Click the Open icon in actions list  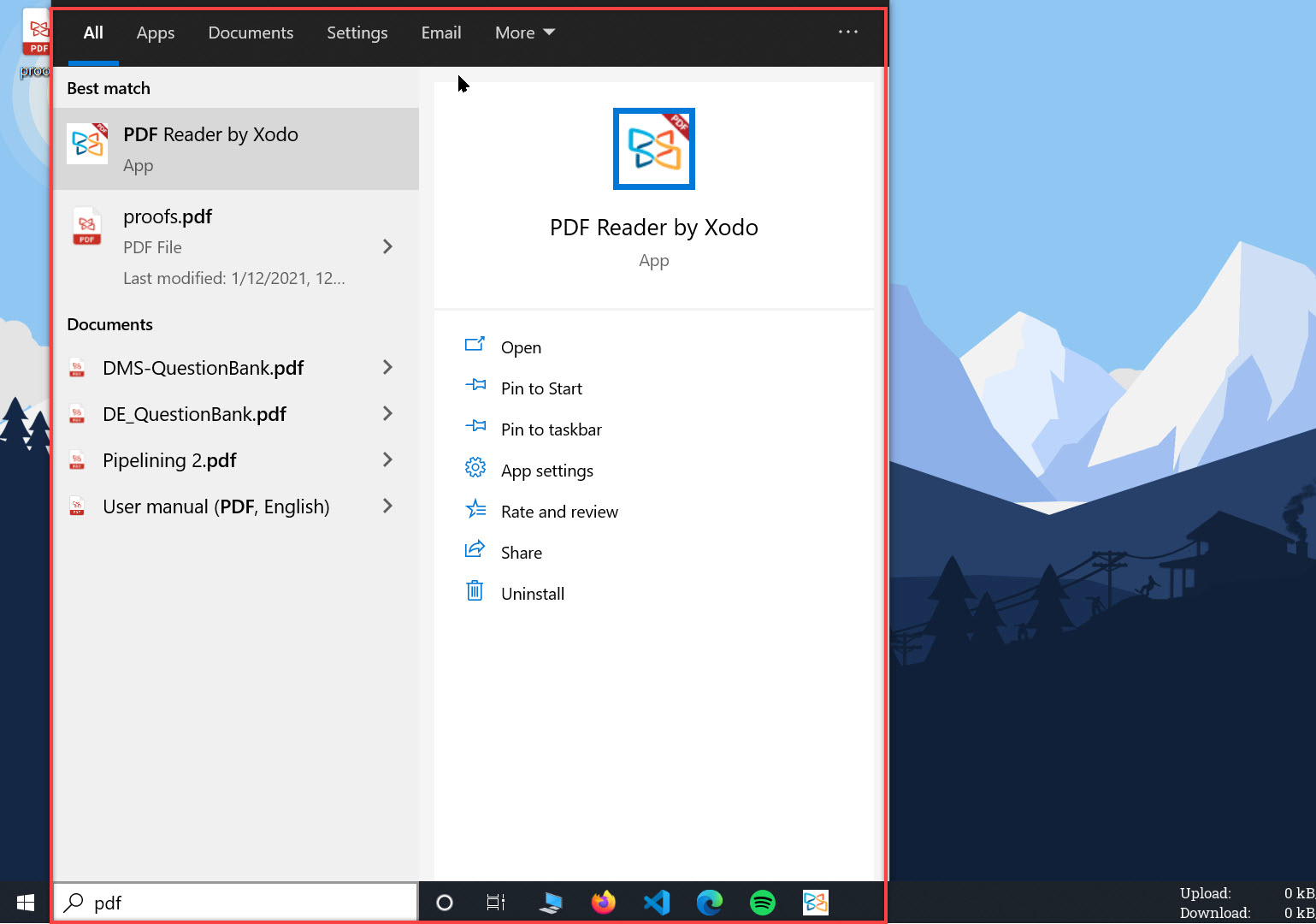(x=475, y=345)
